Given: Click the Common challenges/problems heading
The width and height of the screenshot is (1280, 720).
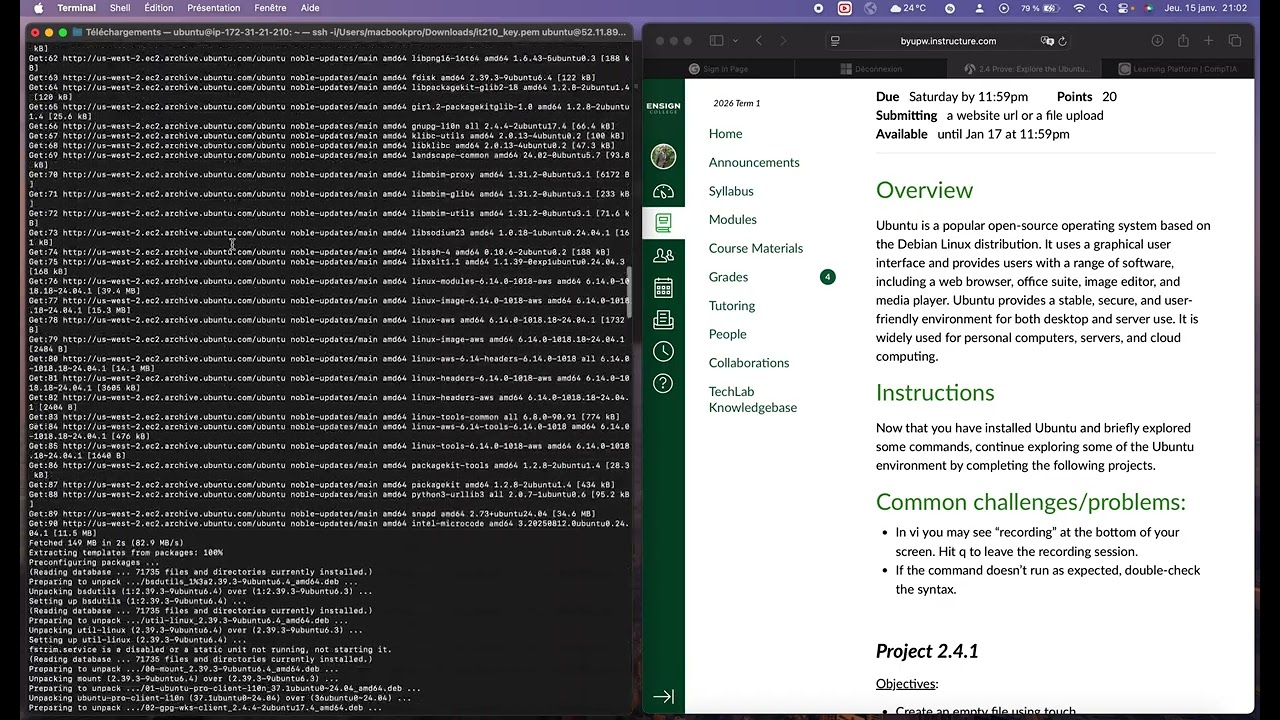Looking at the screenshot, I should coord(1031,502).
